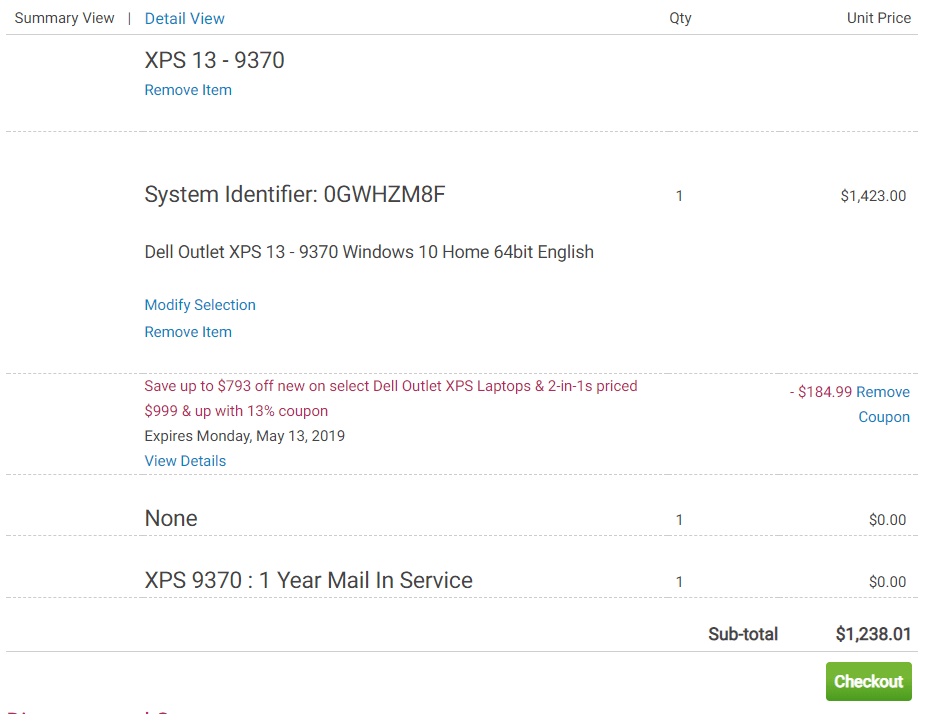Select the Dell Outlet XPS description text
The image size is (933, 714).
pos(369,252)
